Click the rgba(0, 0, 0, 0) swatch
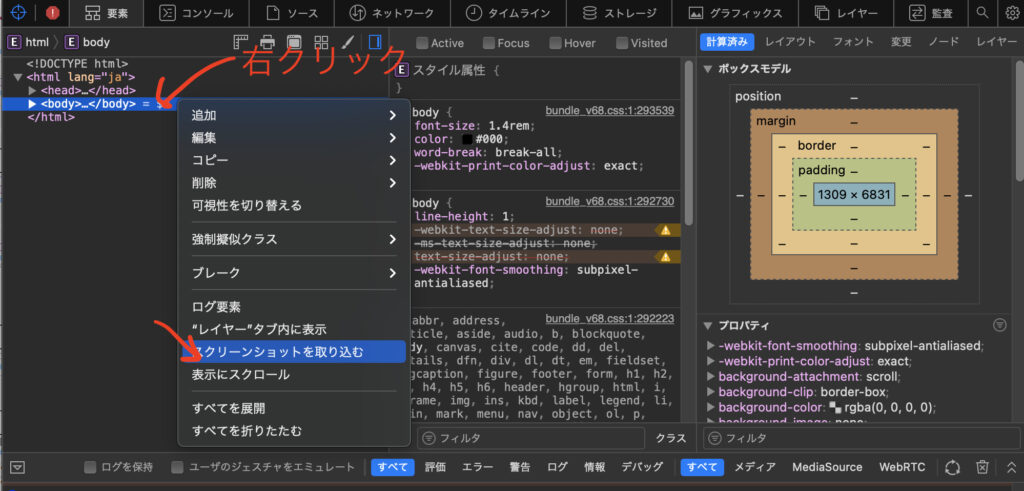Viewport: 1024px width, 491px height. (x=835, y=407)
